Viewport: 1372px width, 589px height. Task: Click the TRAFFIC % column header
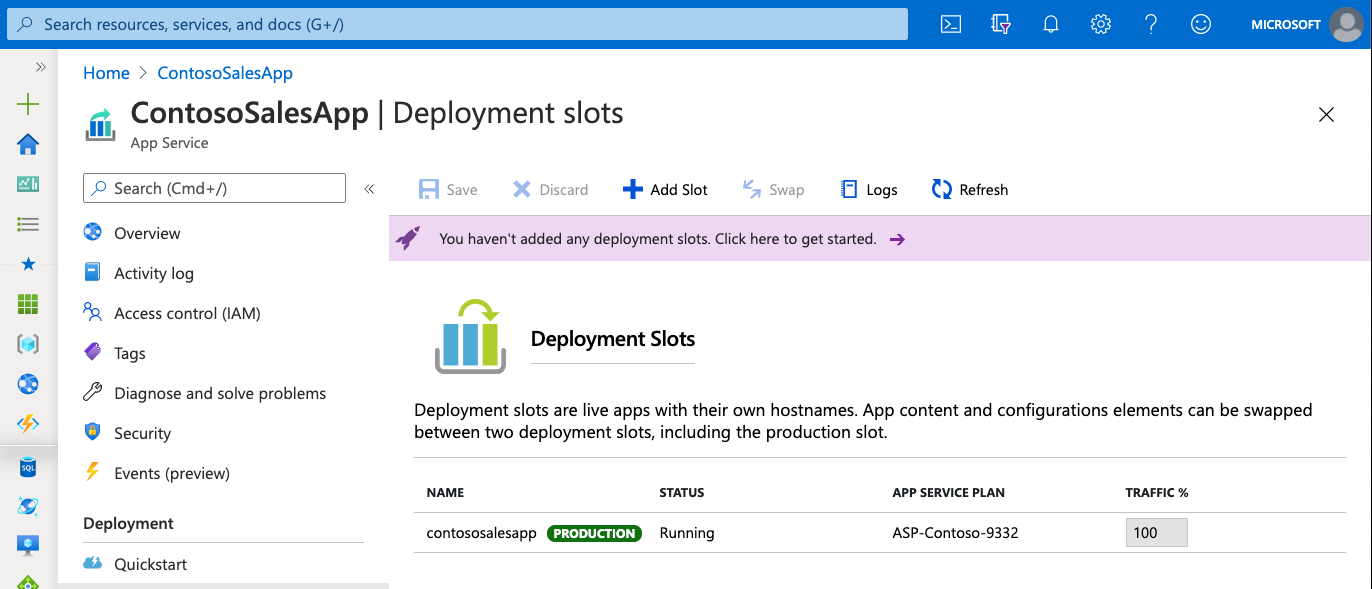coord(1157,493)
